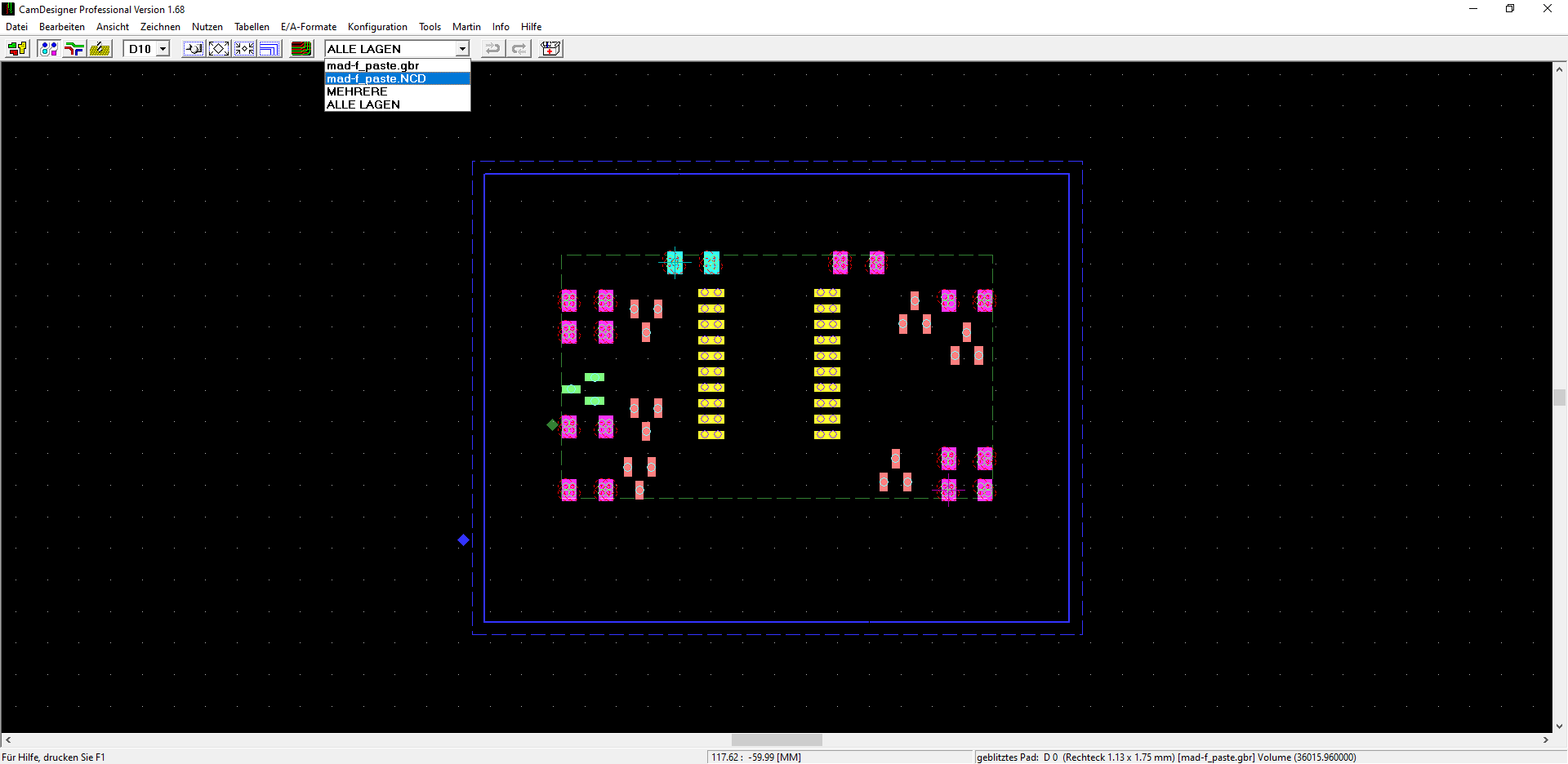Screen dimensions: 1568x764
Task: Toggle the yellow milling area button
Action: click(x=100, y=49)
